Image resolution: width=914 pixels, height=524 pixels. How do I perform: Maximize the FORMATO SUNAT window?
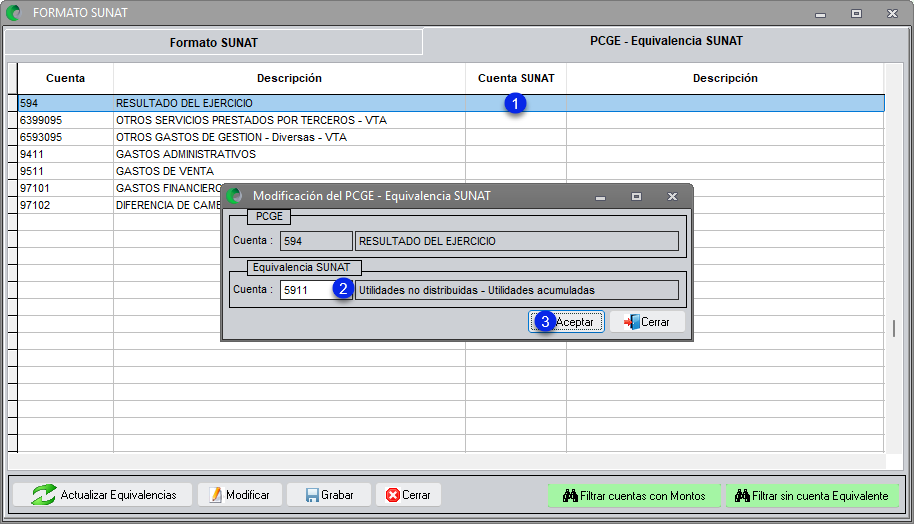pos(856,13)
